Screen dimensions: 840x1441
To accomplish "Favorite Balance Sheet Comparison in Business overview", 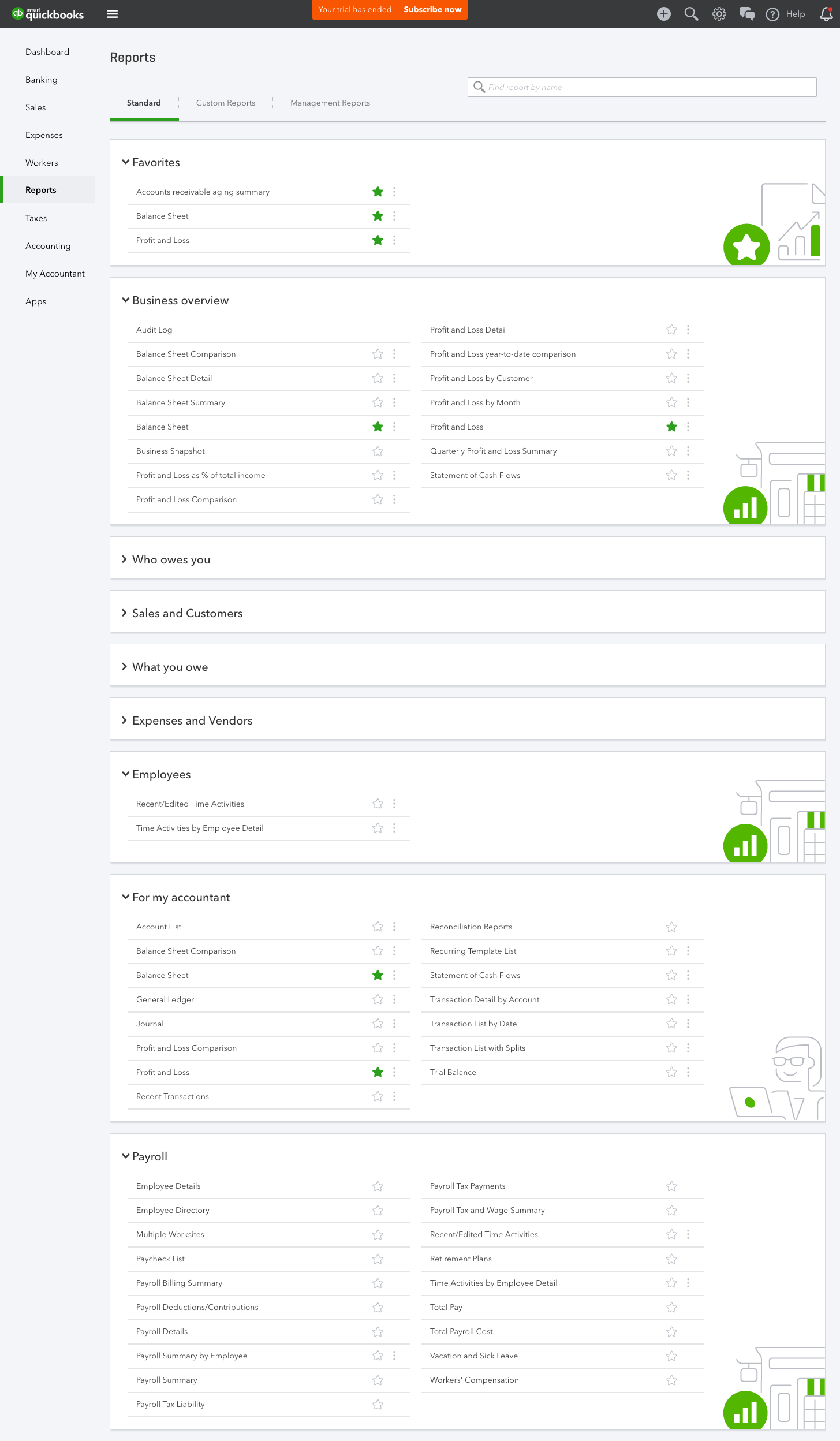I will [378, 354].
